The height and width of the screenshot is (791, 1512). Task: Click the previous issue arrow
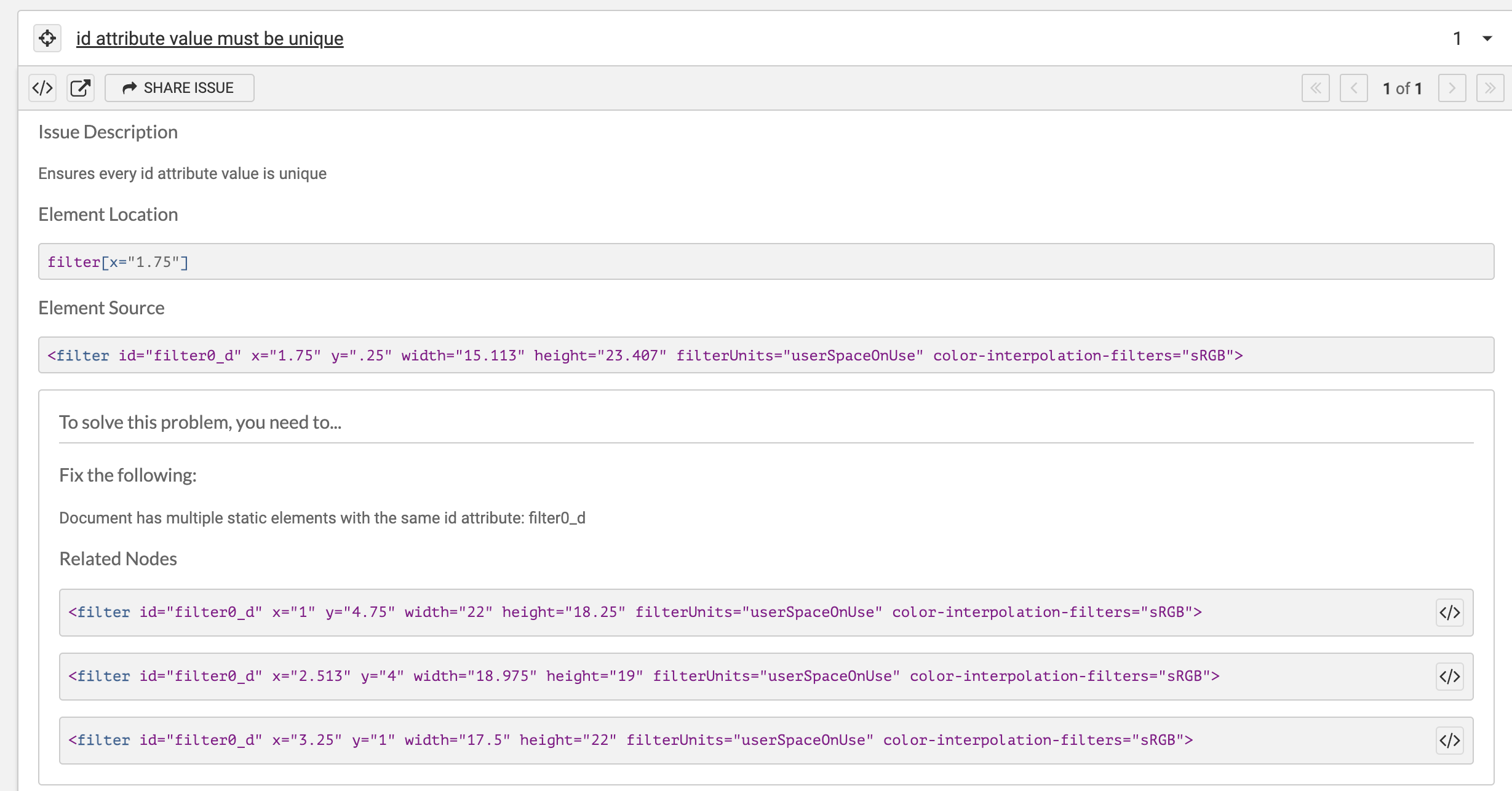point(1354,87)
